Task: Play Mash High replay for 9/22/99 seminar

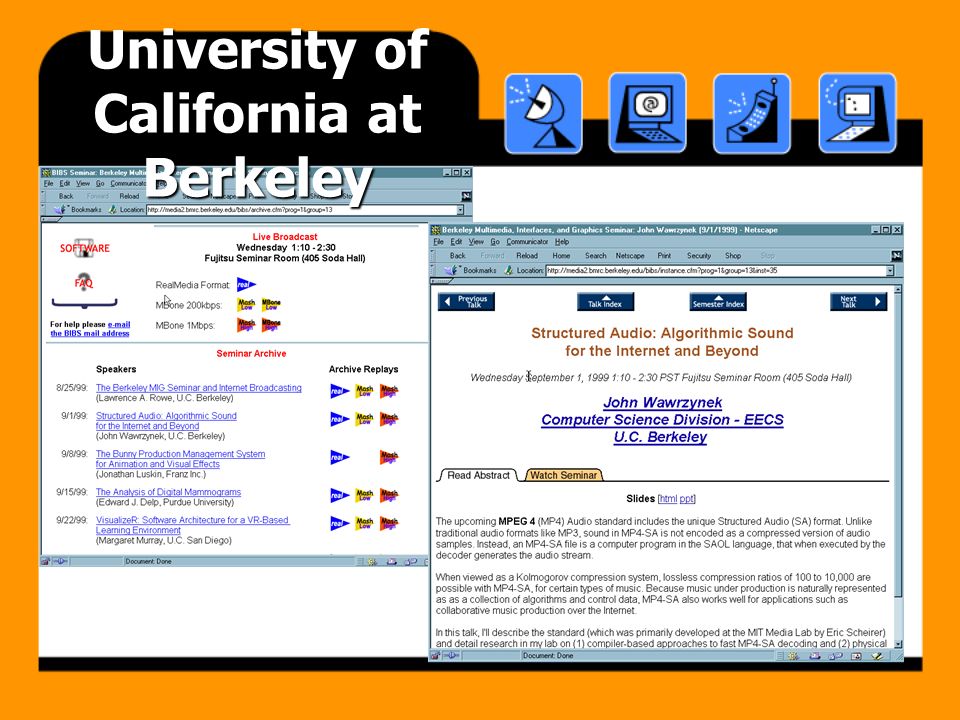Action: (389, 523)
